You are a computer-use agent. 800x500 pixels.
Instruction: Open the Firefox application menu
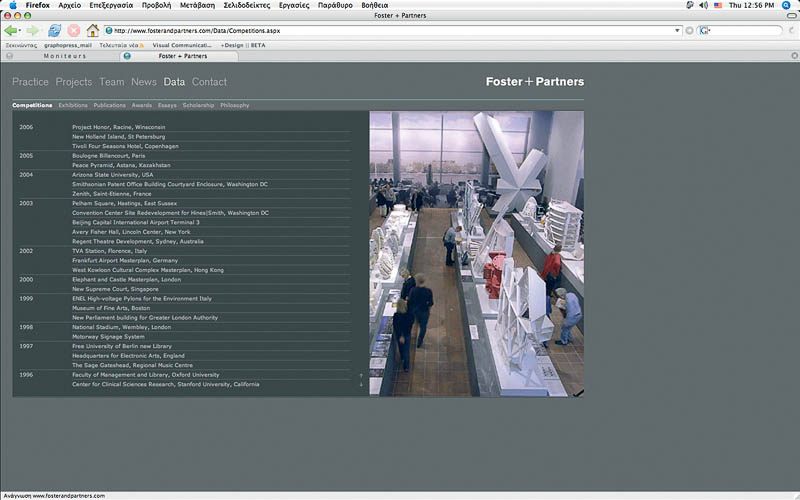pos(38,5)
